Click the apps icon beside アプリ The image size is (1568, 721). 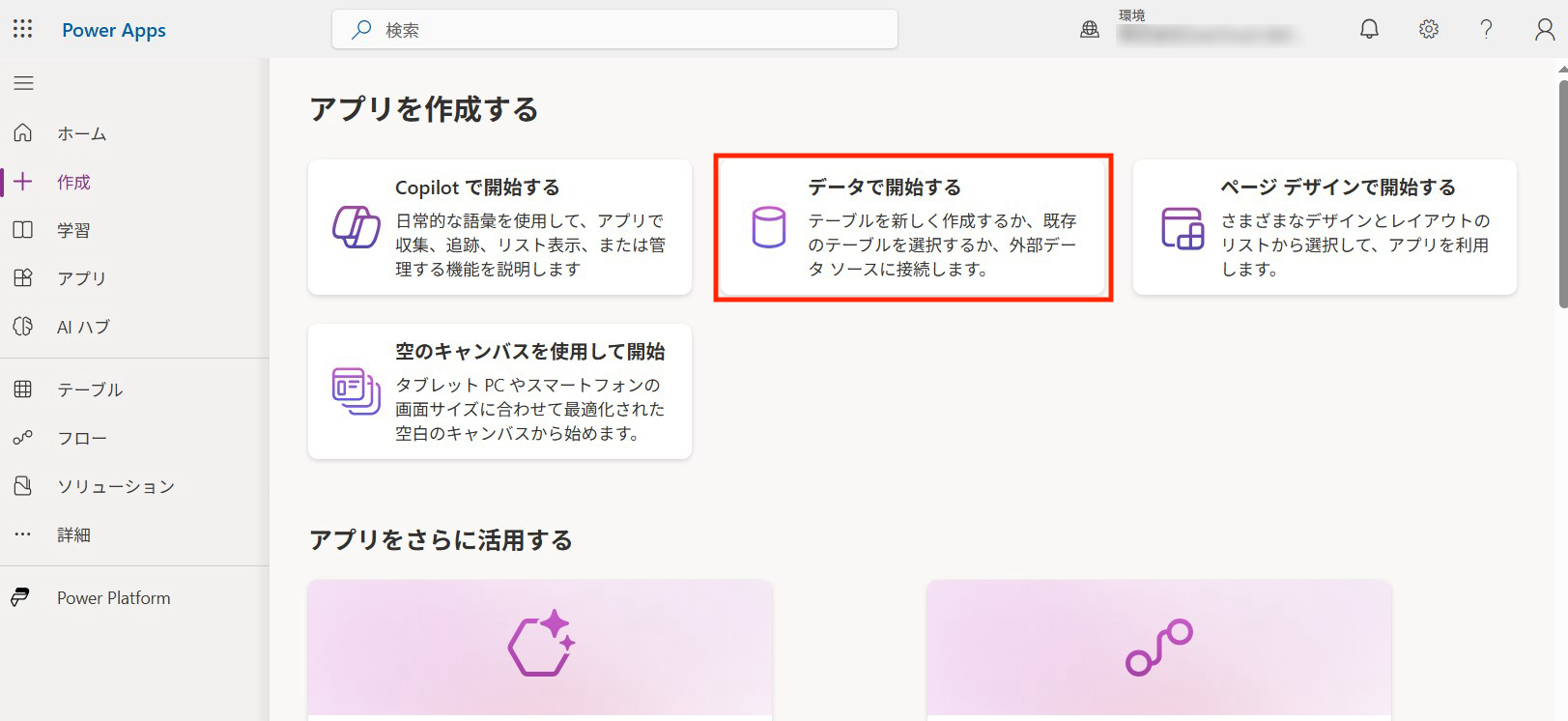coord(23,277)
